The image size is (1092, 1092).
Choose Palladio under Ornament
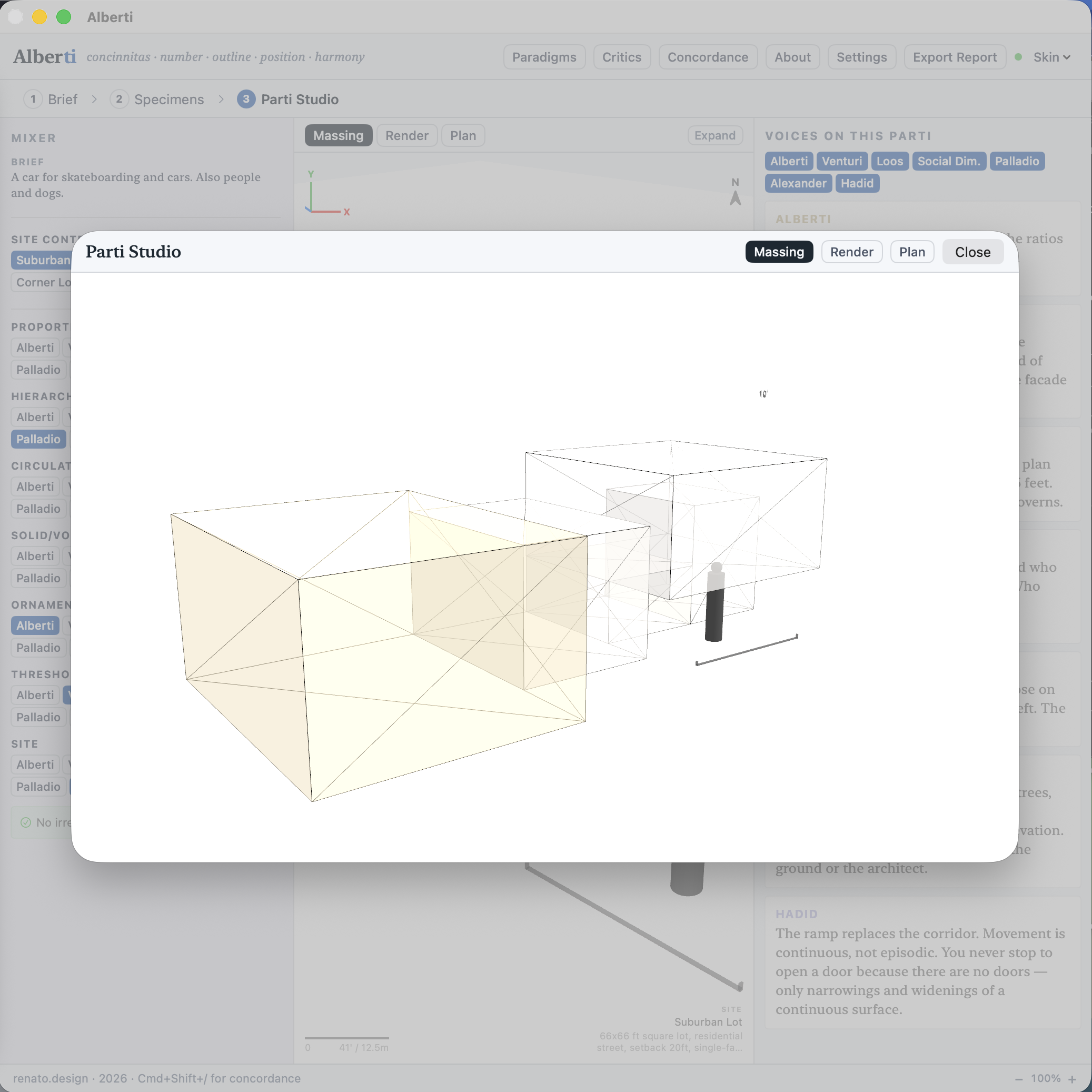(x=38, y=648)
